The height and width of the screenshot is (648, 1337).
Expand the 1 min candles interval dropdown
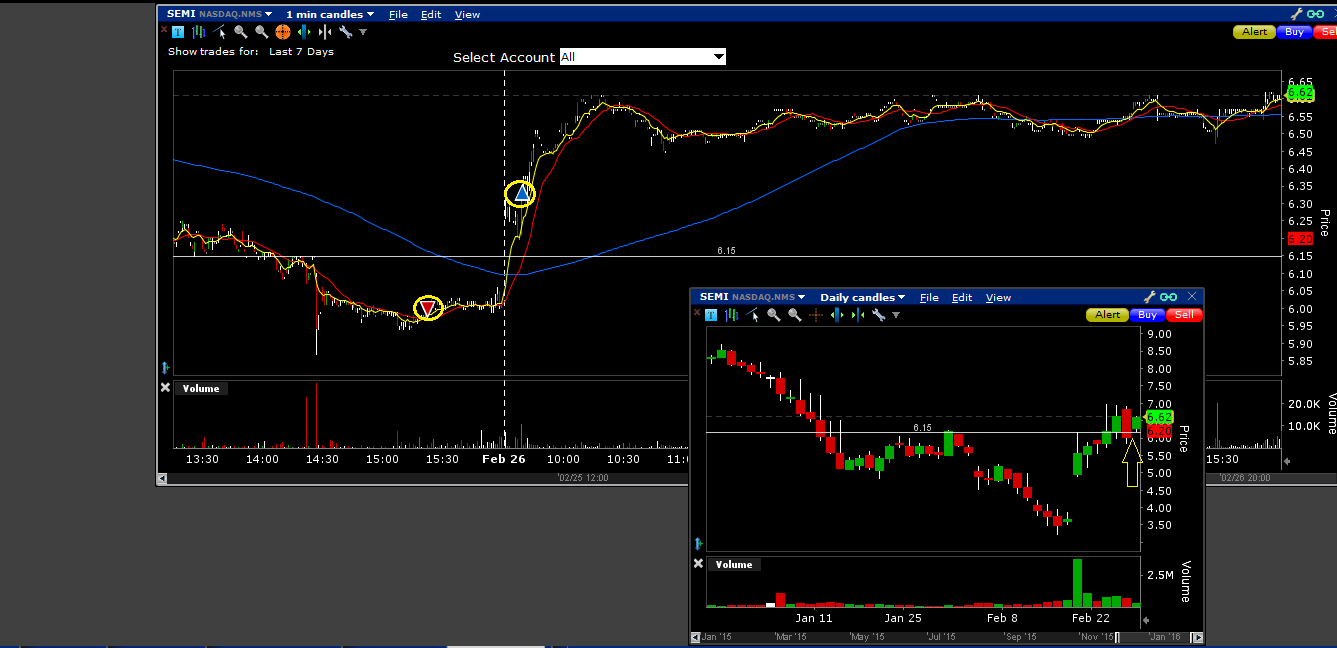pyautogui.click(x=330, y=15)
